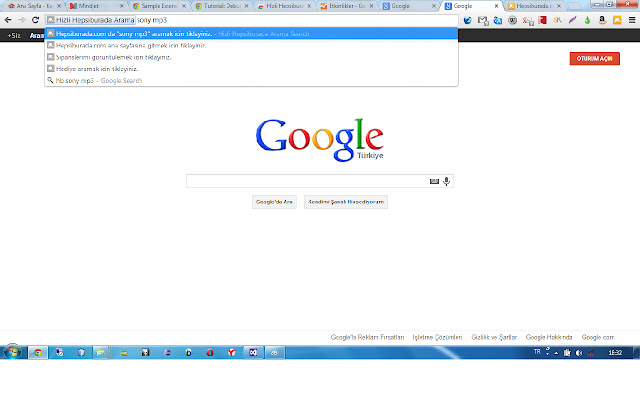
Task: Click the TR language indicator in taskbar
Action: coord(537,352)
